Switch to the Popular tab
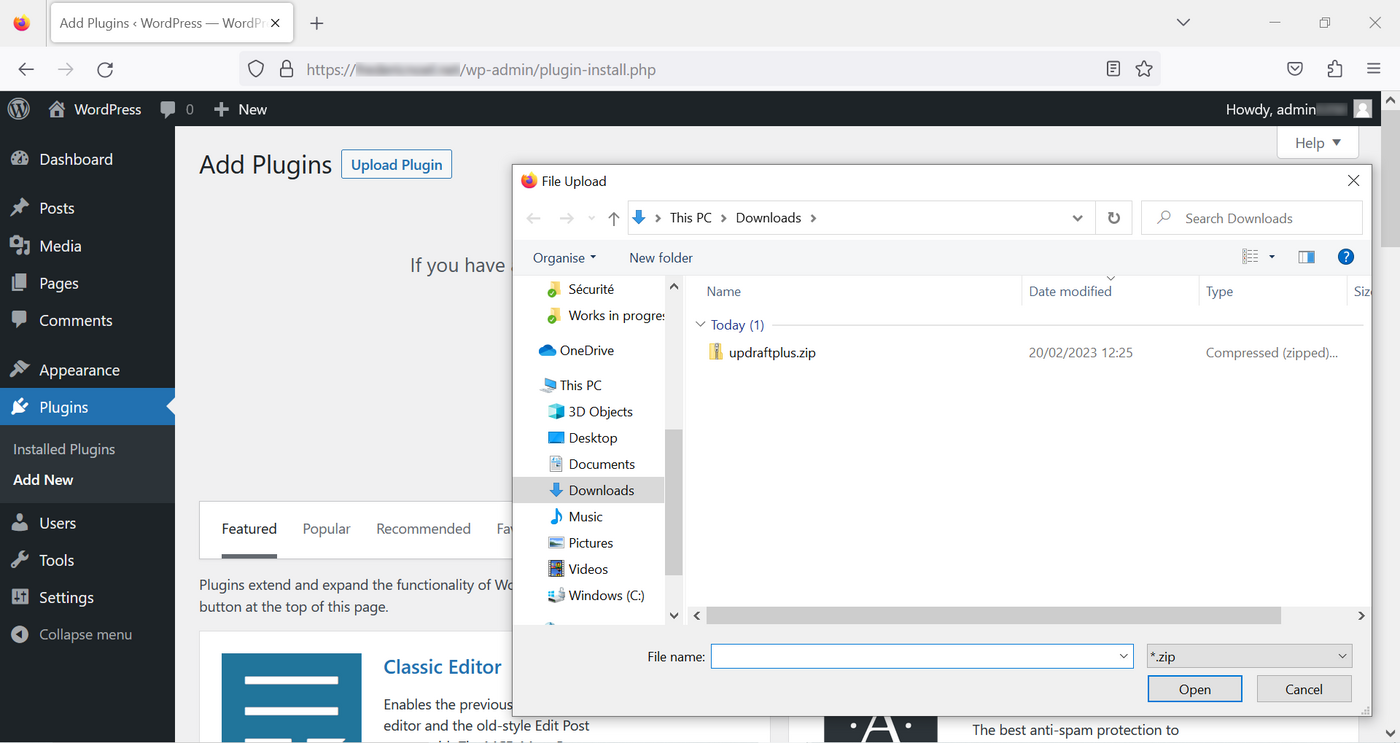Image resolution: width=1400 pixels, height=743 pixels. pos(326,528)
